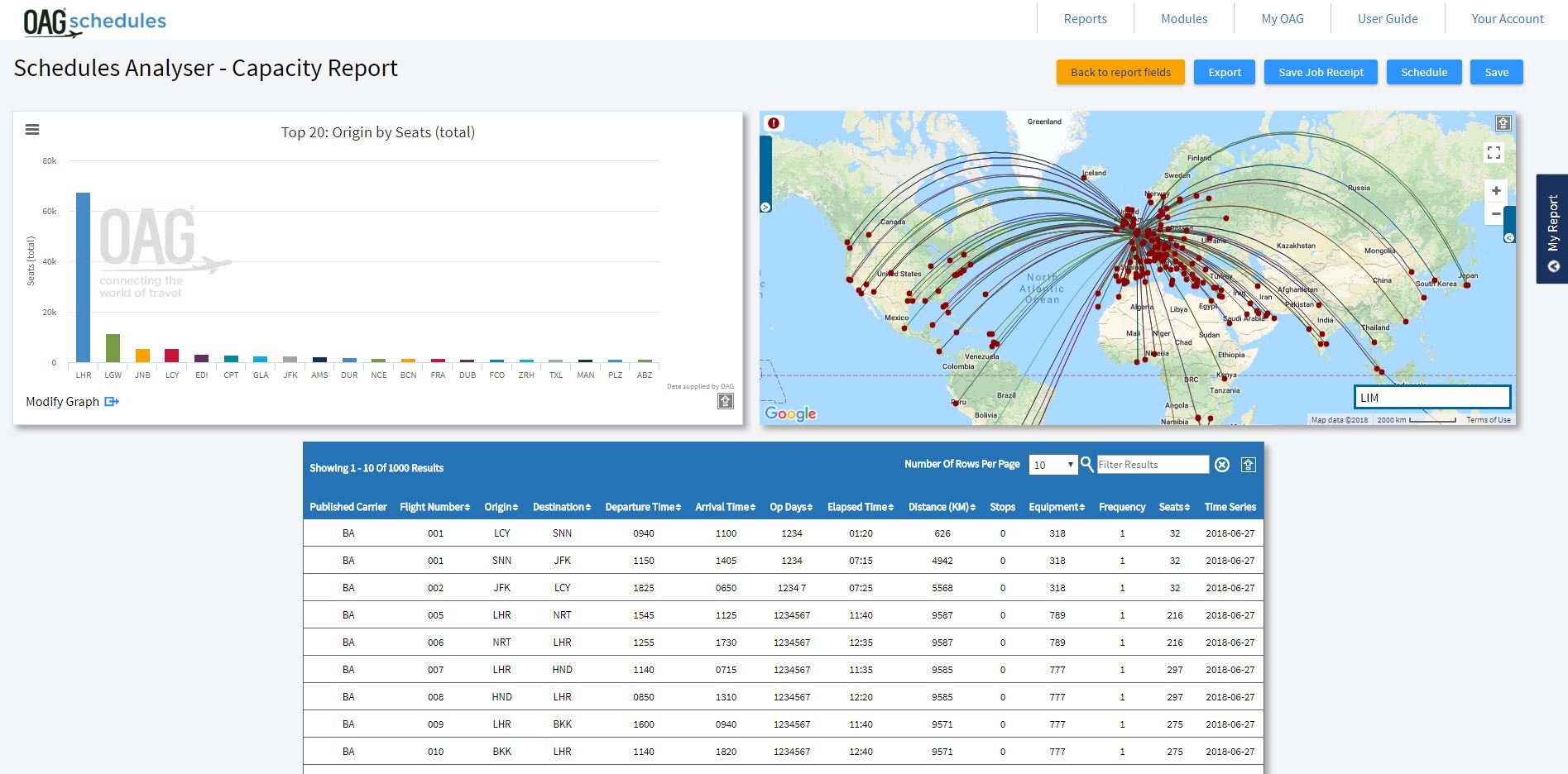Viewport: 1568px width, 774px height.
Task: Click the 4942 distance cell
Action: pos(942,561)
